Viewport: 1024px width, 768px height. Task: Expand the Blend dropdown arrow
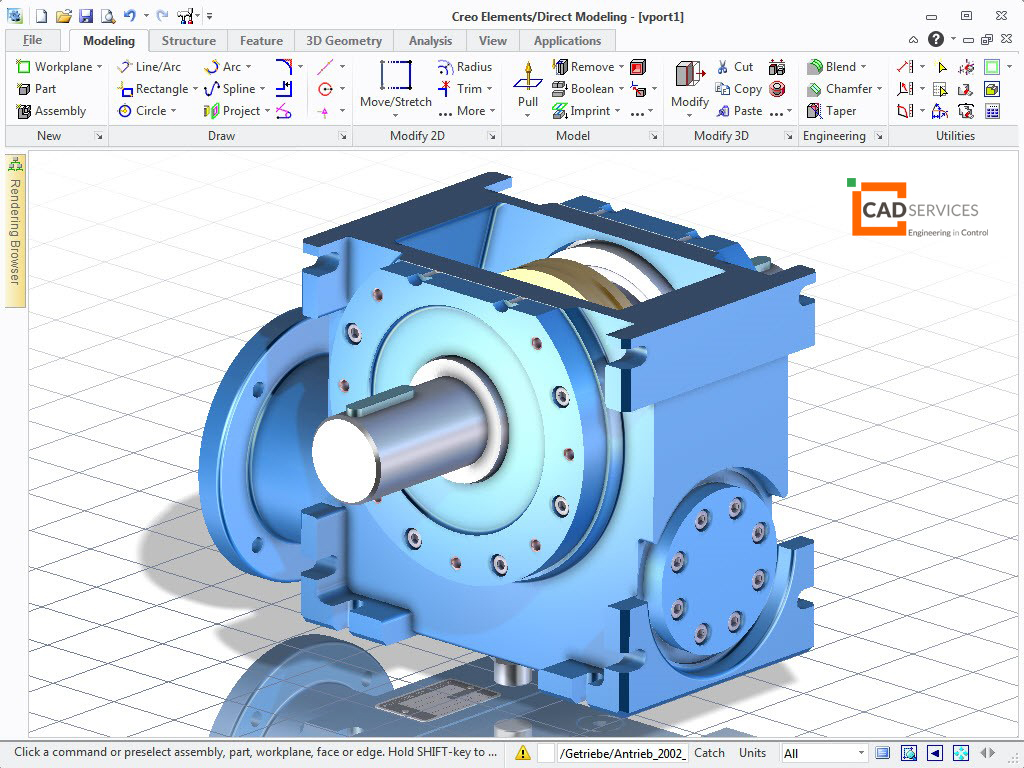tap(863, 67)
